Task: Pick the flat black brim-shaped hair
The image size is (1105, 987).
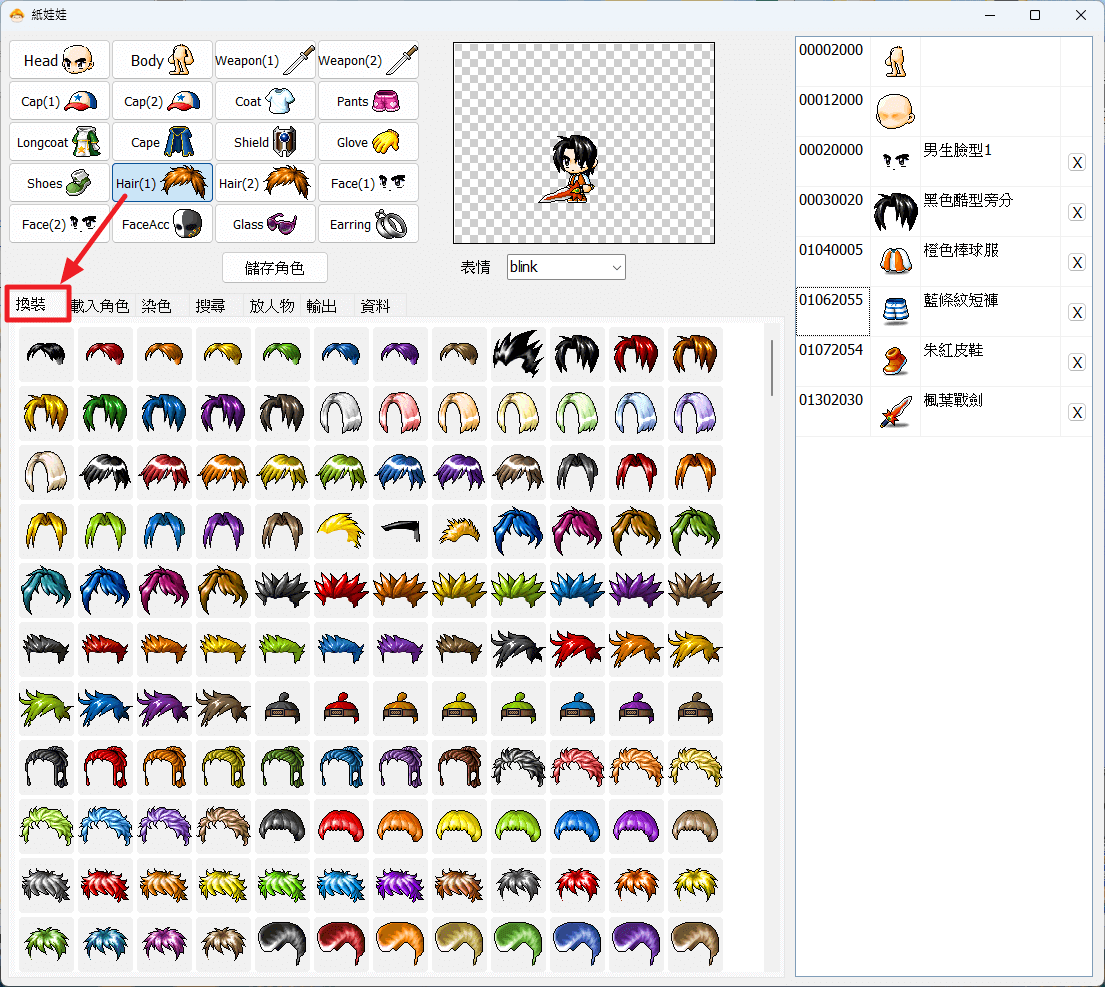Action: [400, 531]
